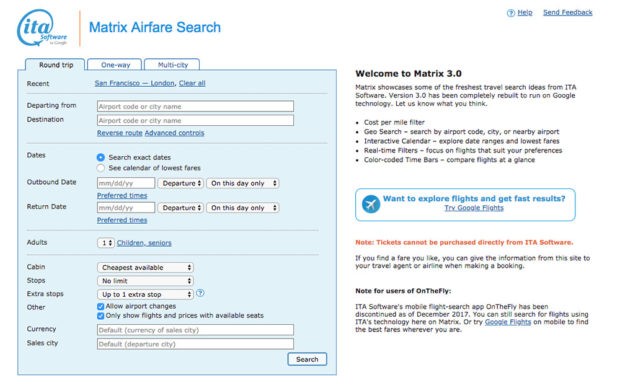The image size is (620, 388).
Task: Click Preferred times under Outbound Date
Action: tap(122, 195)
